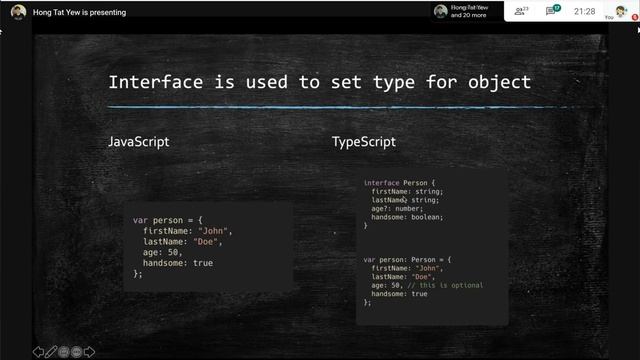
Task: Click the '// this is optional' comment
Action: coord(445,285)
